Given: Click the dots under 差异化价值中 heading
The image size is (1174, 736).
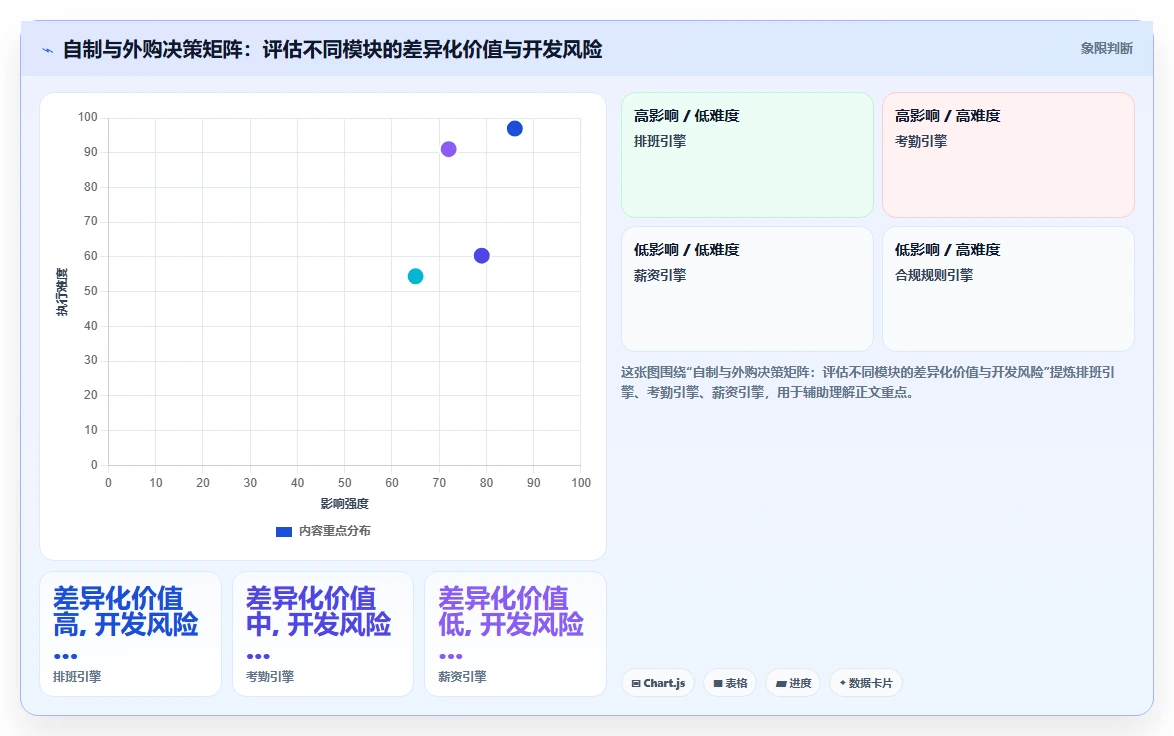Looking at the screenshot, I should click(x=258, y=656).
